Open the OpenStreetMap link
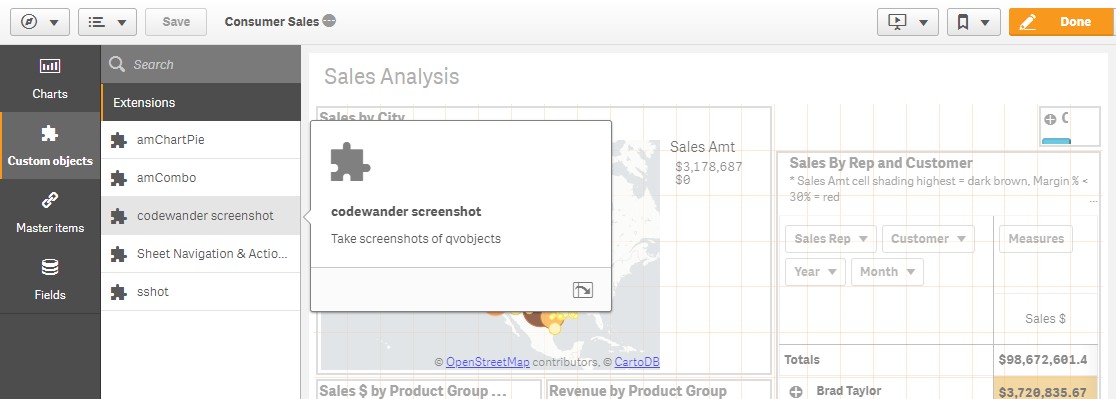1116x399 pixels. click(x=488, y=362)
